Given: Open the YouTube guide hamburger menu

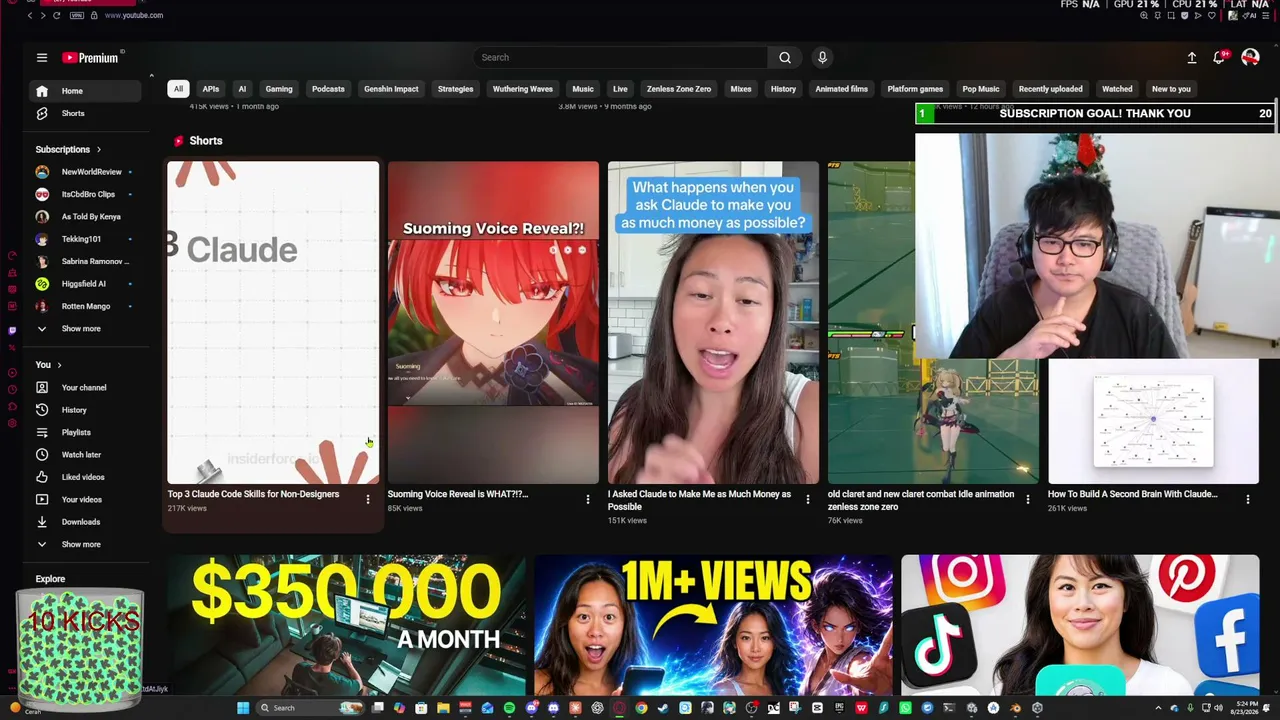Looking at the screenshot, I should [42, 58].
